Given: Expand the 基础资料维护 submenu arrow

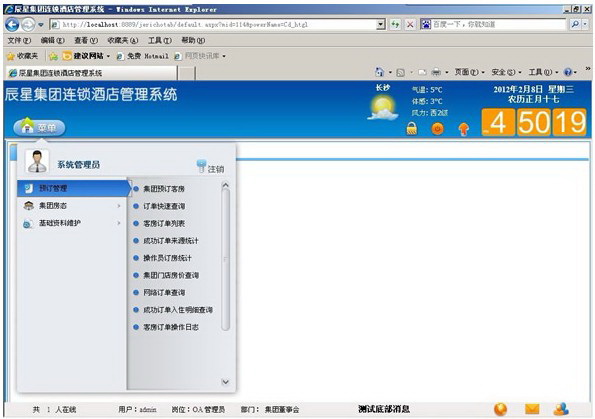Looking at the screenshot, I should pyautogui.click(x=119, y=223).
